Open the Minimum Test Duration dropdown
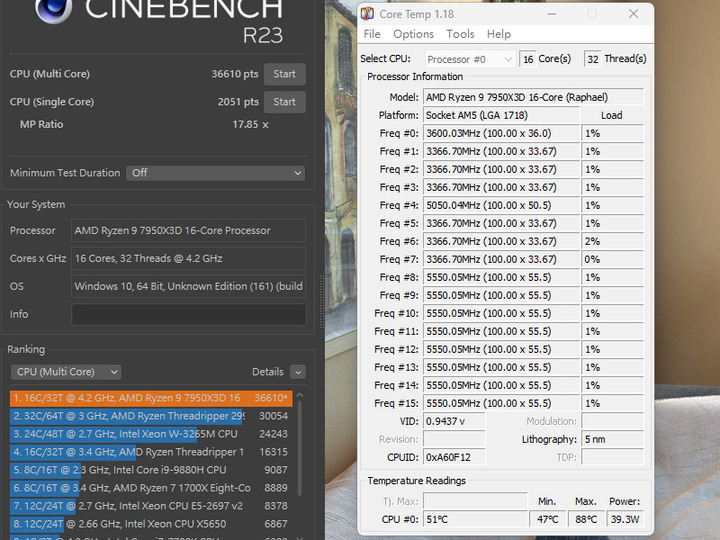Screen dimensions: 720x540 click(x=215, y=173)
